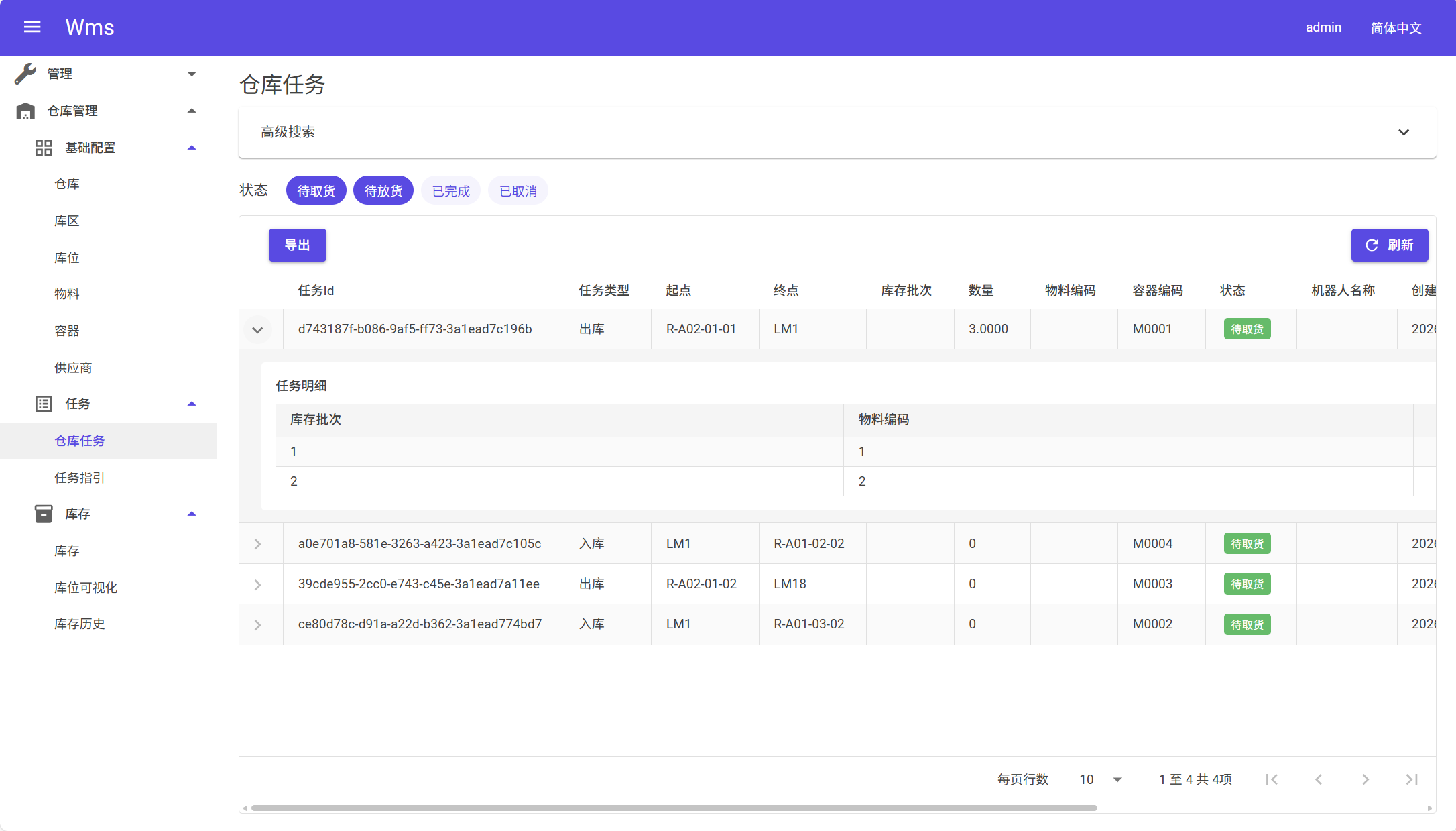Collapse the expanded row for task d743187f
Image resolution: width=1456 pixels, height=831 pixels.
[257, 329]
